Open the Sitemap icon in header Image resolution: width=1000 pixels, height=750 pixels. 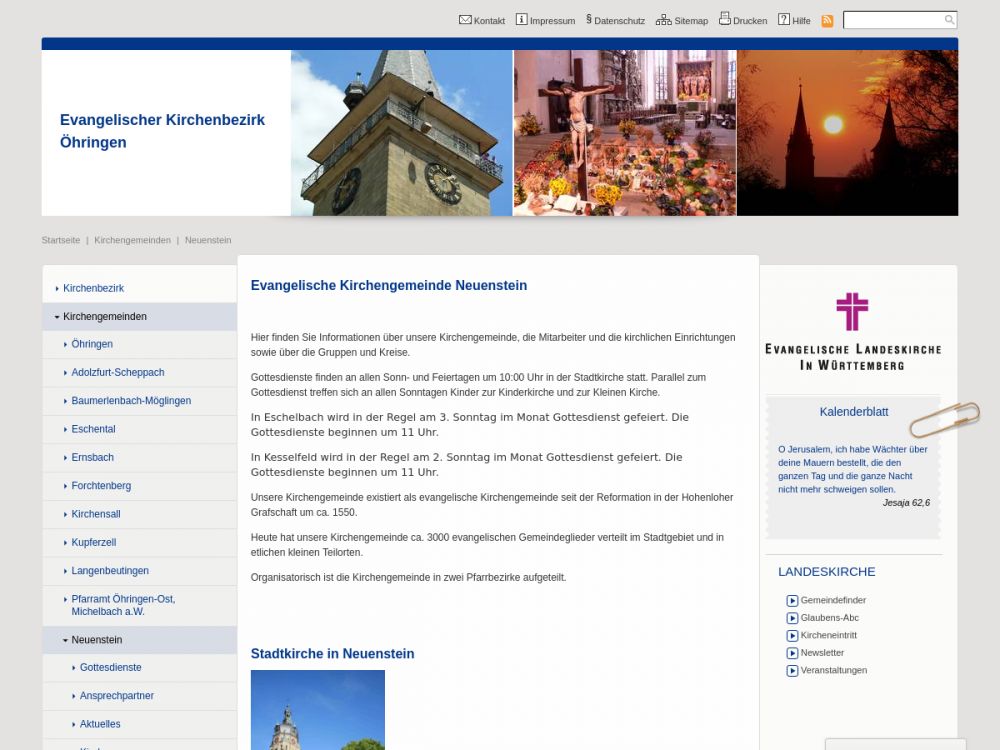click(x=663, y=20)
